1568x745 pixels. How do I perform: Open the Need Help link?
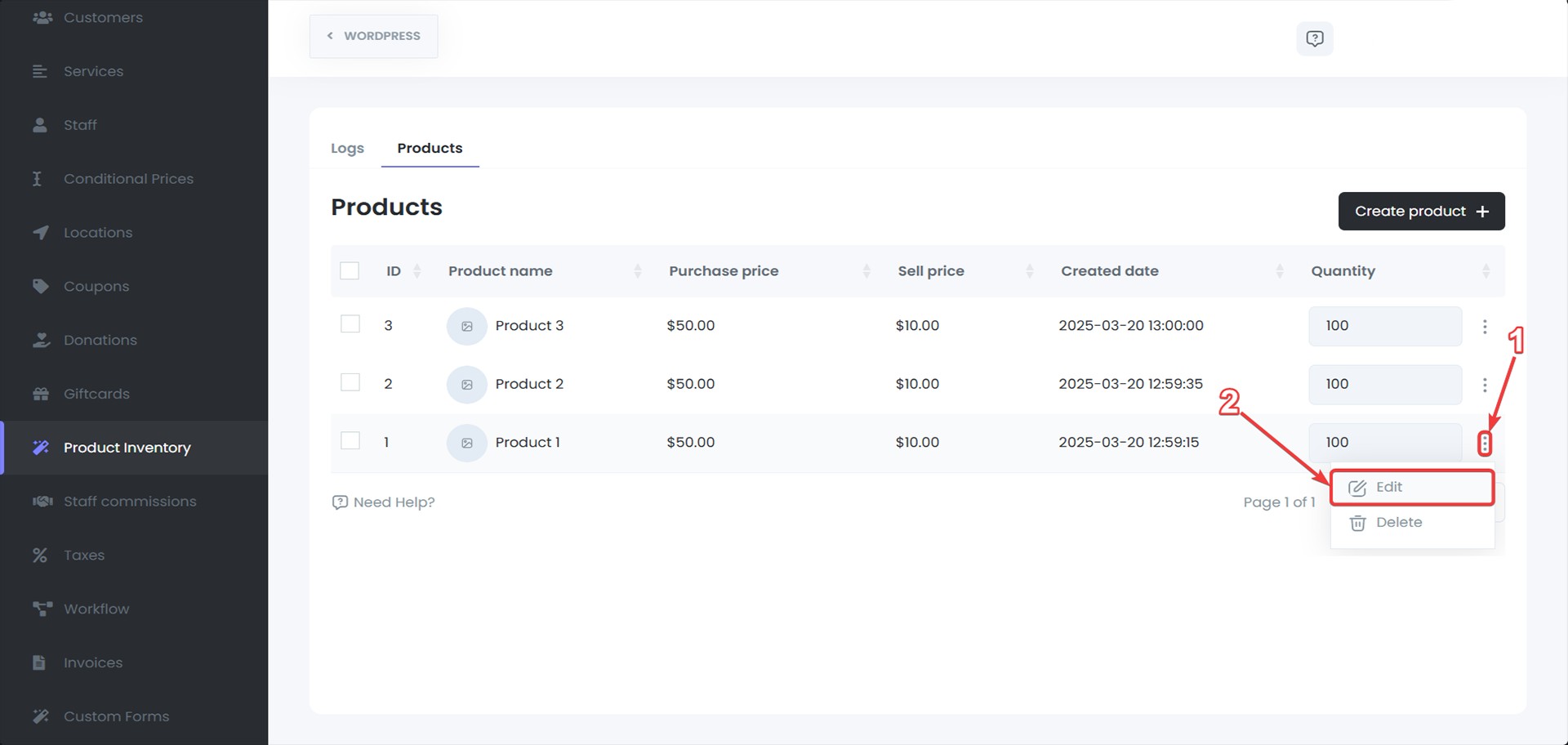pos(383,502)
